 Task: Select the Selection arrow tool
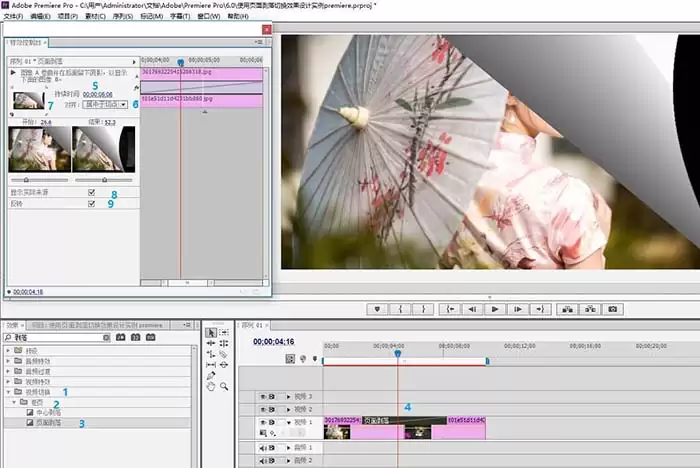click(211, 333)
